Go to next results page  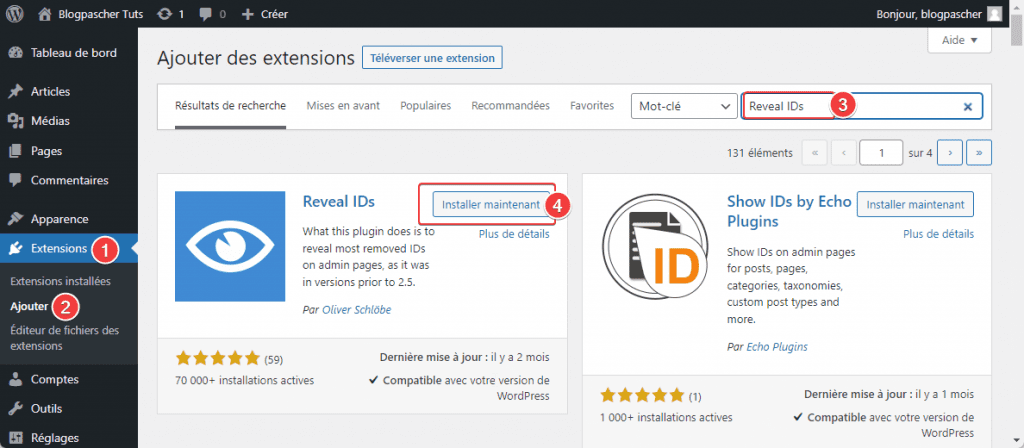[x=950, y=153]
